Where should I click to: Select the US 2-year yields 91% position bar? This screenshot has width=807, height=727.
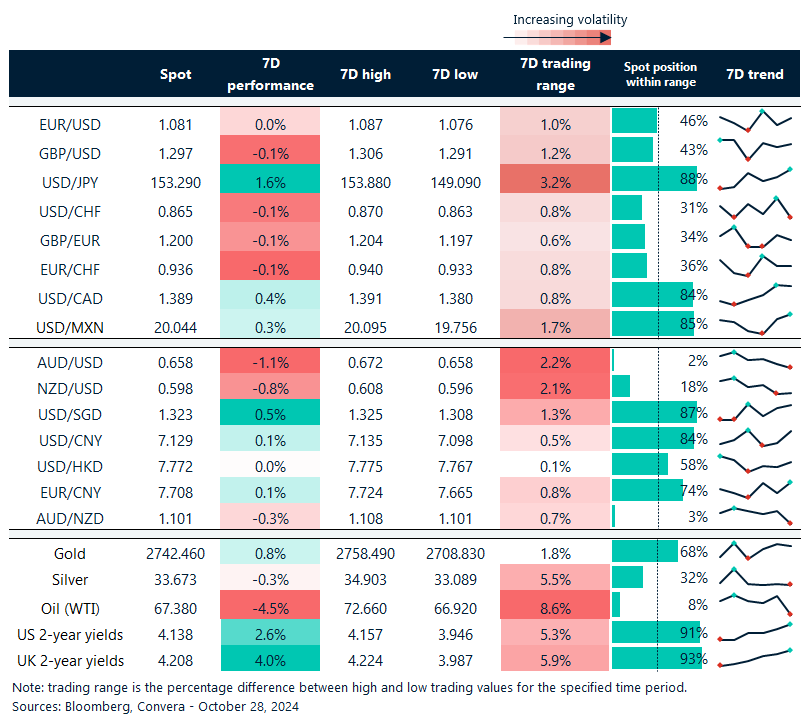coord(656,633)
